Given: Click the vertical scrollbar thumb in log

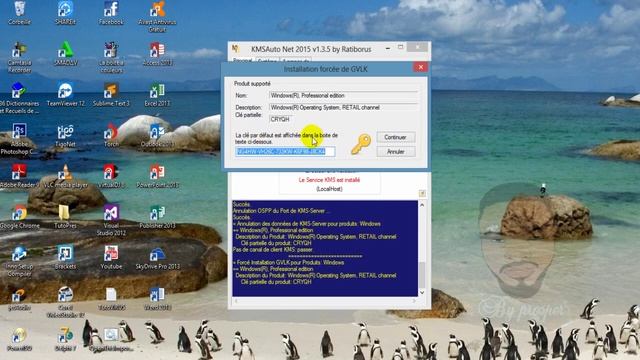Looking at the screenshot, I should (422, 275).
